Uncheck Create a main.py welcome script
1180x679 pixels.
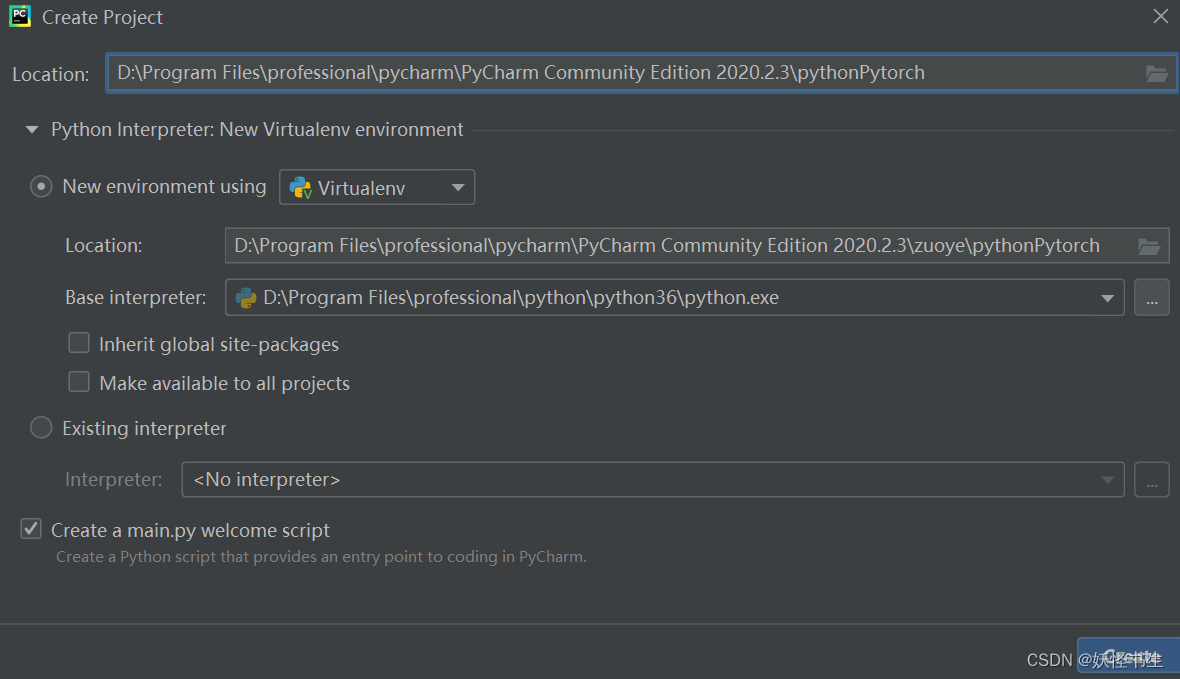coord(31,529)
